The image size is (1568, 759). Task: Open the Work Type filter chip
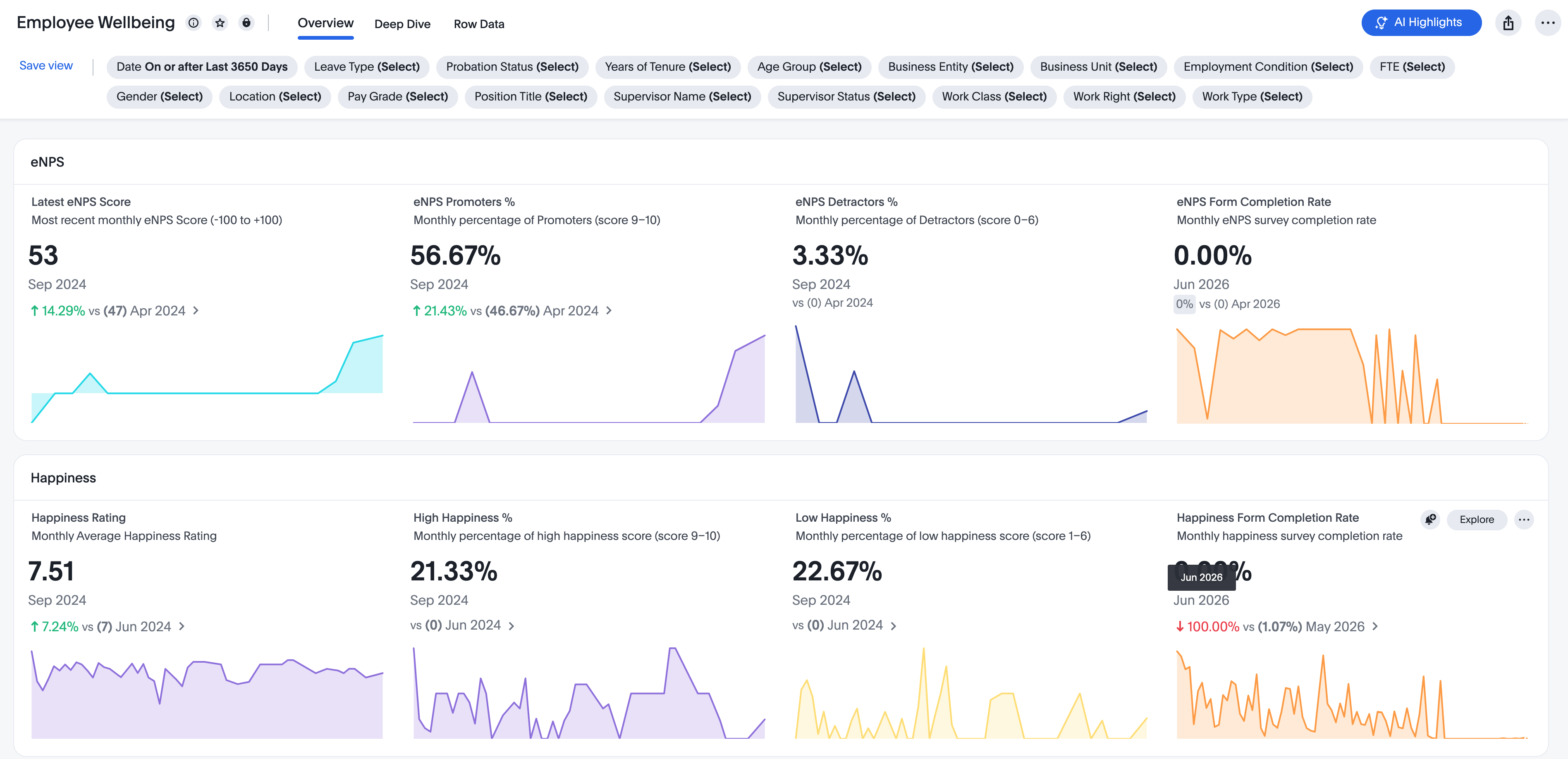click(x=1252, y=97)
